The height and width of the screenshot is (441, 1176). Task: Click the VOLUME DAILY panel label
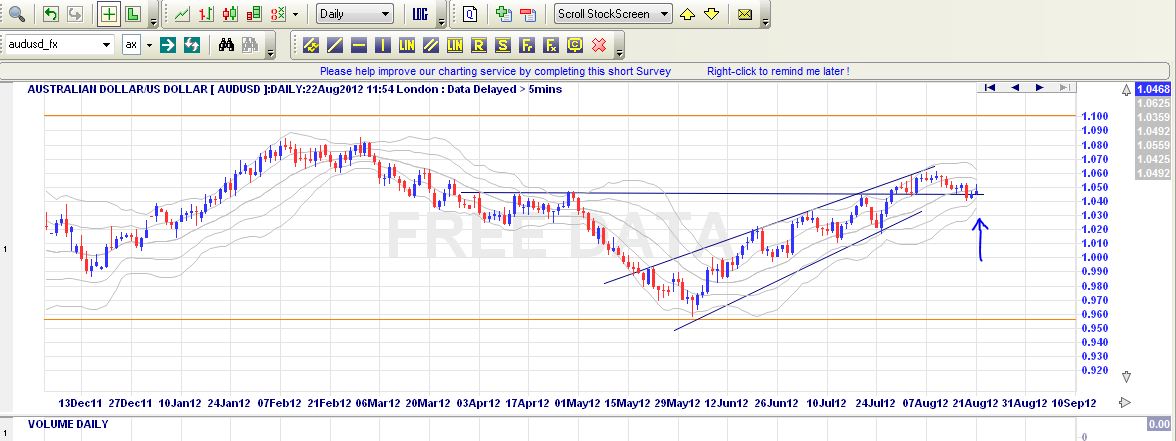point(68,424)
